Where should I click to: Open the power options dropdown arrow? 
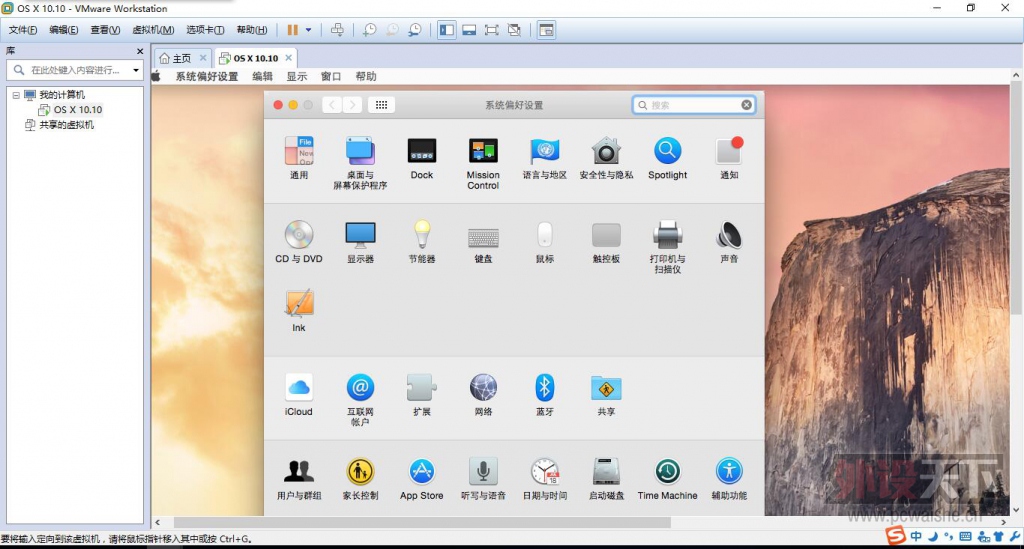coord(308,30)
